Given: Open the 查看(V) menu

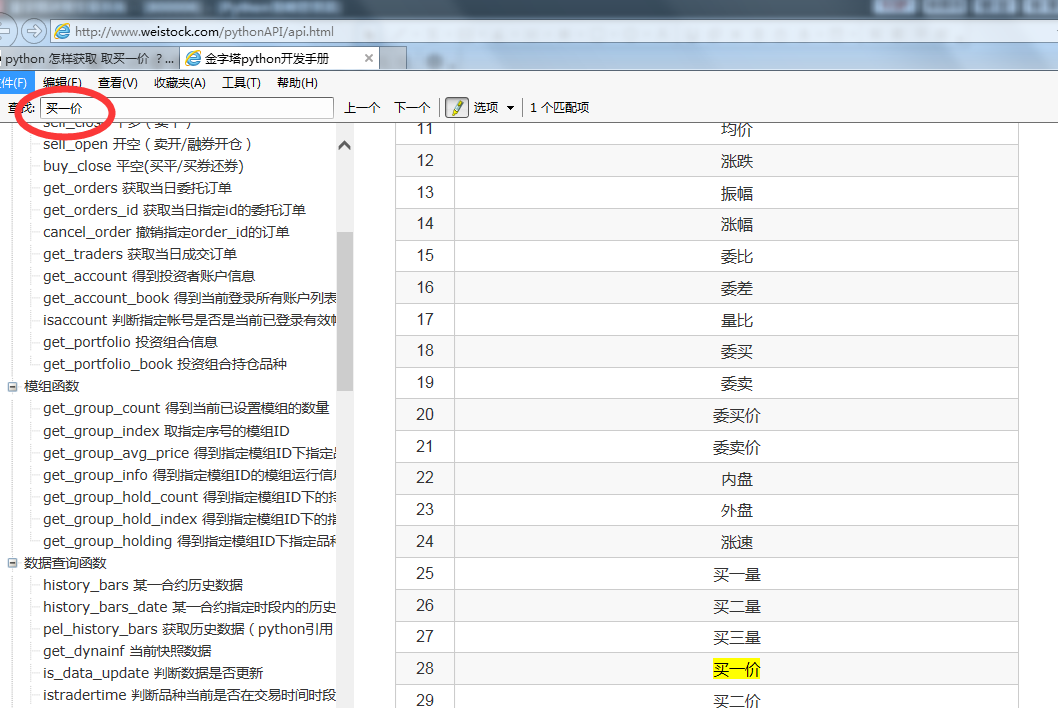Looking at the screenshot, I should (x=117, y=82).
